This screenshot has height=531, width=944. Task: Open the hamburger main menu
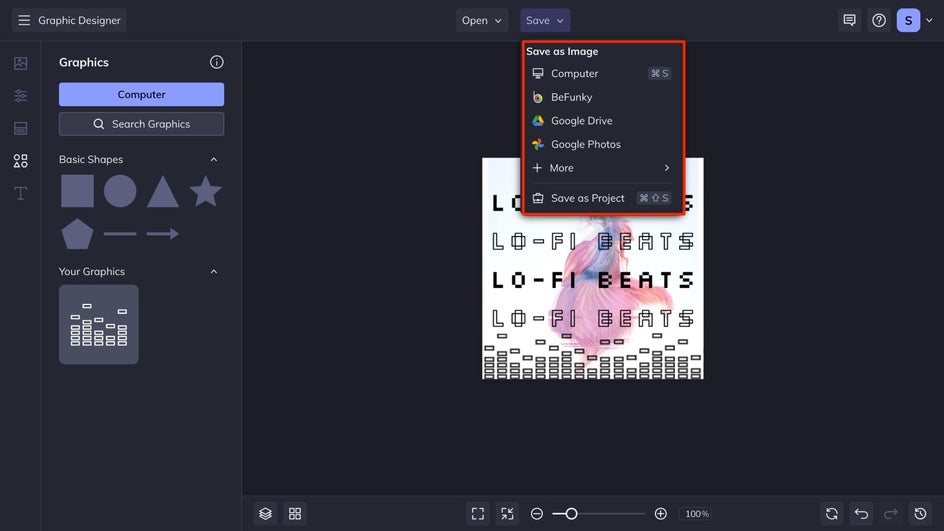(24, 20)
